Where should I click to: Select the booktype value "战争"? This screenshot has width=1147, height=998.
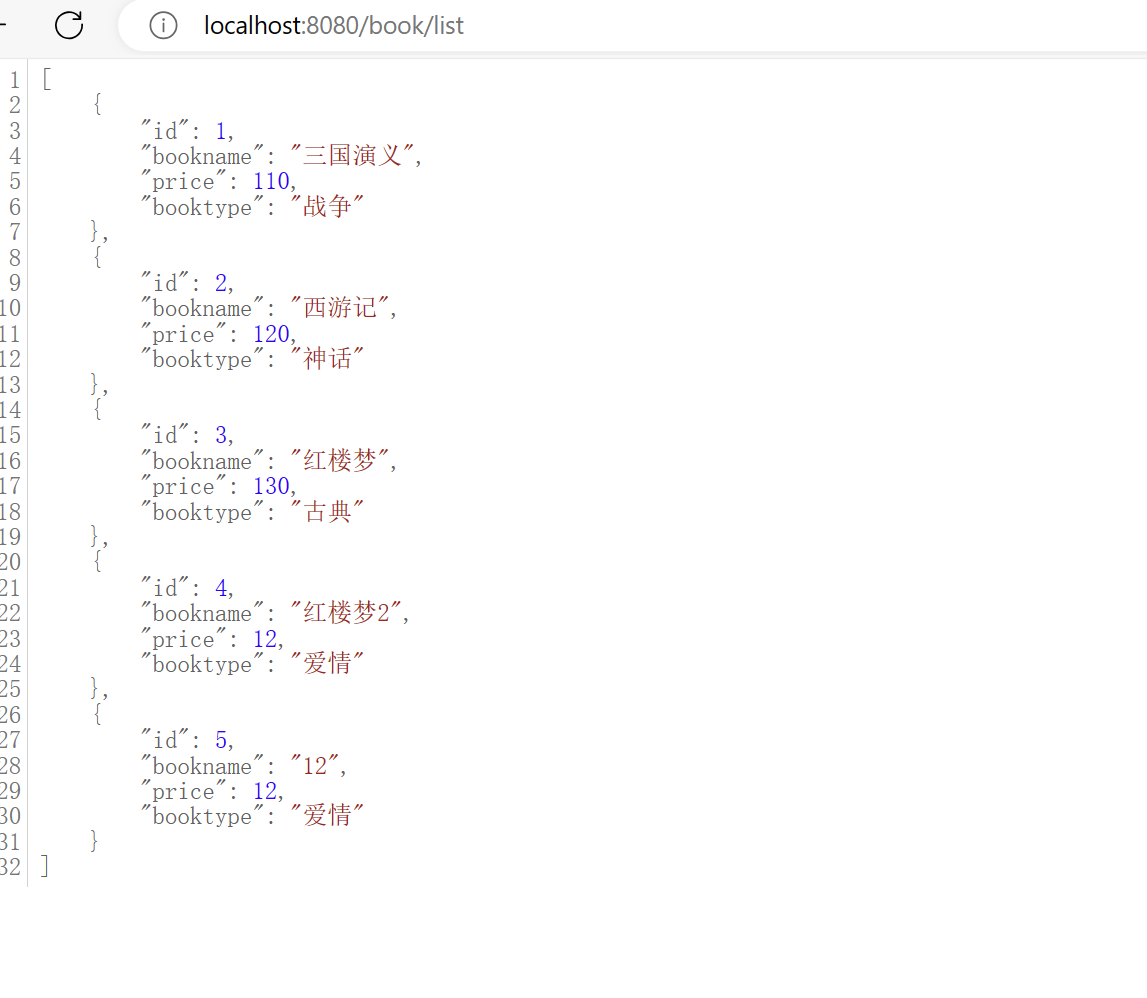[327, 206]
